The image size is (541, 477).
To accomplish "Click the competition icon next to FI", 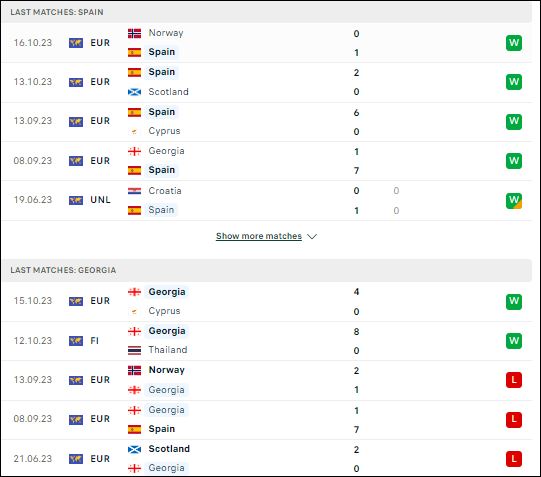I will pos(76,341).
